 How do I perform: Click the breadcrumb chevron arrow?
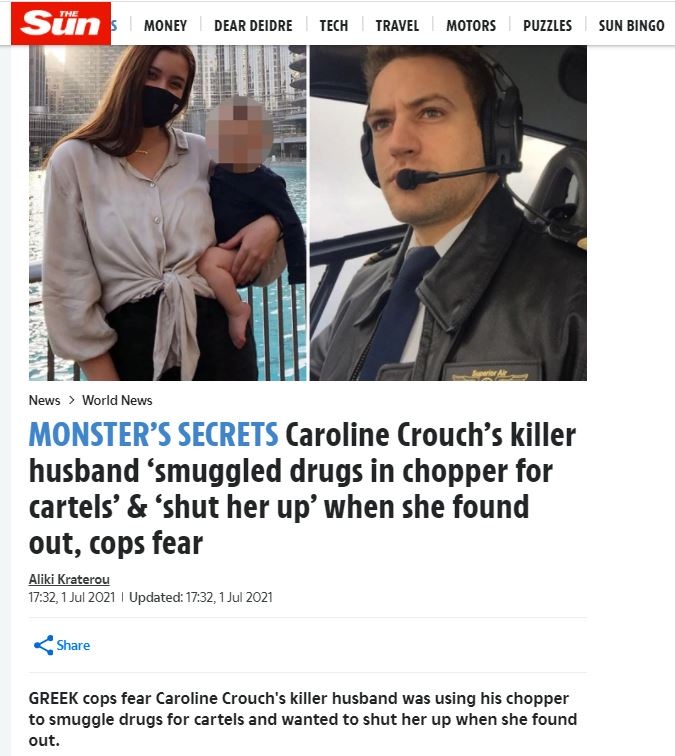click(71, 400)
